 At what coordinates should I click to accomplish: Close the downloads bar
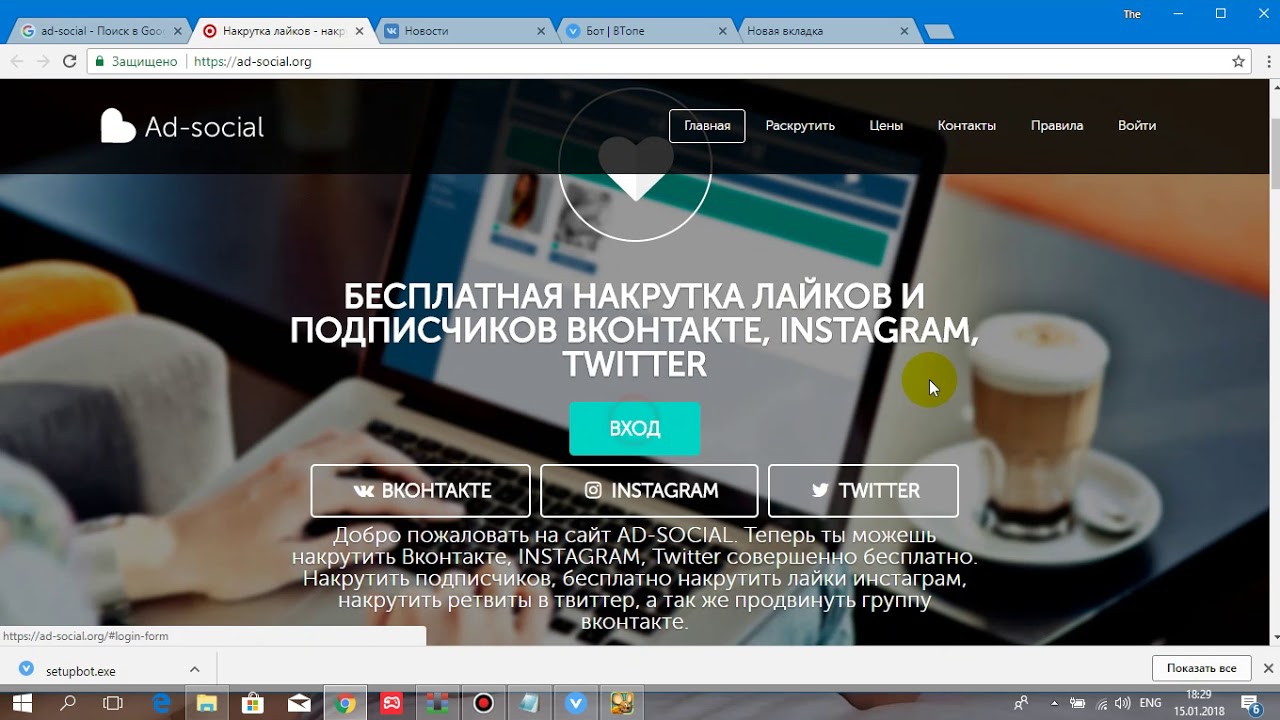point(1268,668)
